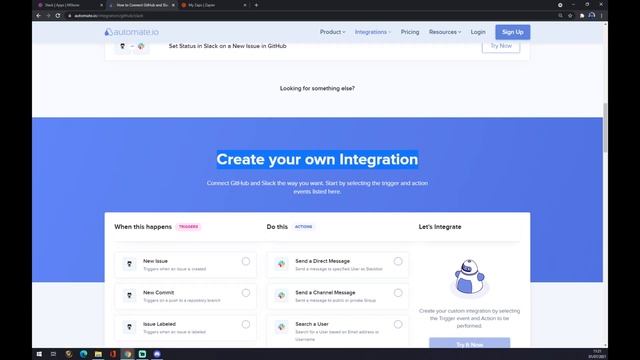The height and width of the screenshot is (360, 640).
Task: Click the Slack icon for Search a User
Action: coord(281,327)
